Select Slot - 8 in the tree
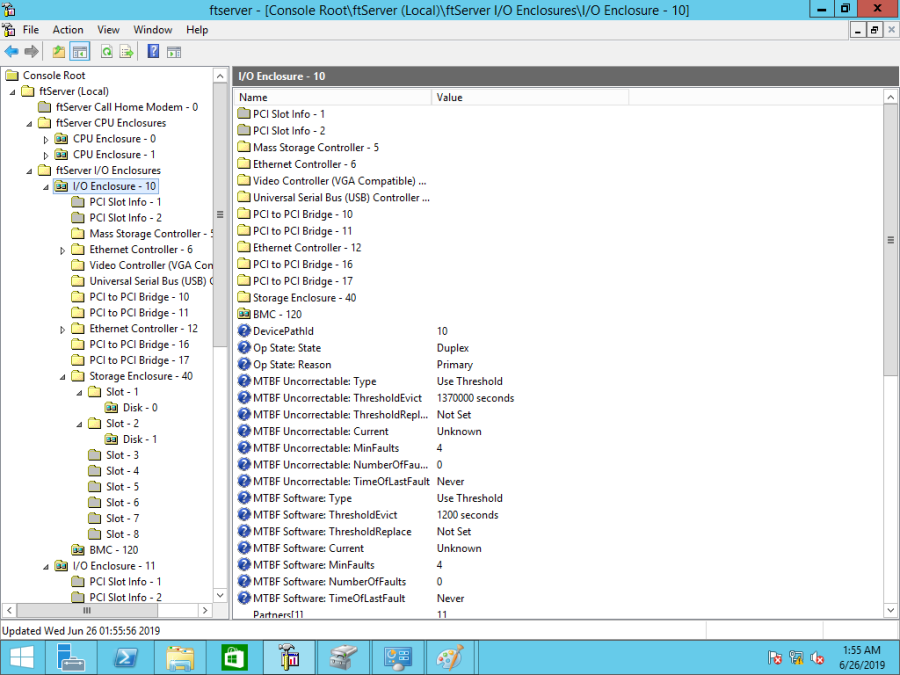Image resolution: width=900 pixels, height=675 pixels. (x=122, y=534)
